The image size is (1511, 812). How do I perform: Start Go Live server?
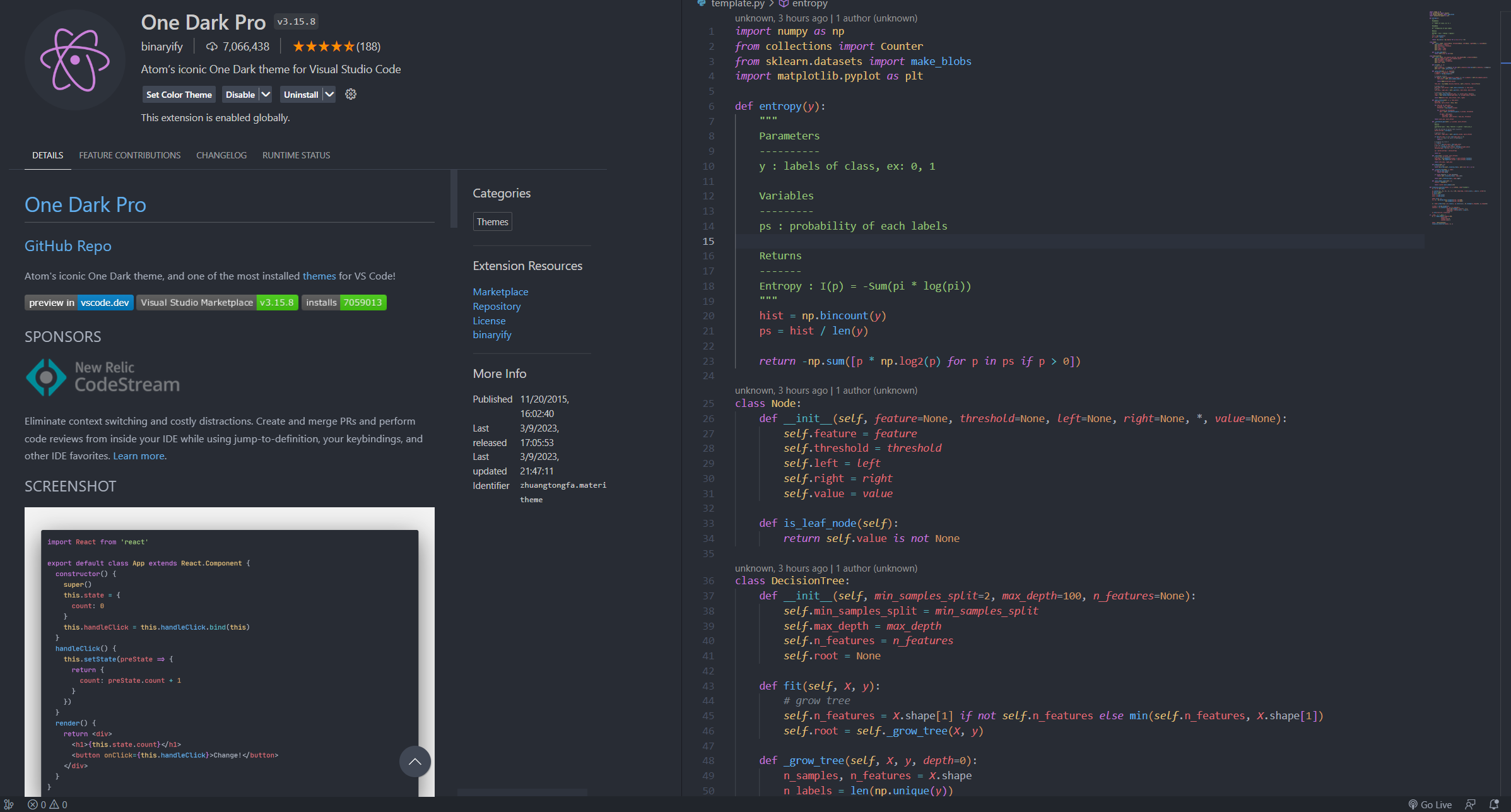click(x=1430, y=804)
